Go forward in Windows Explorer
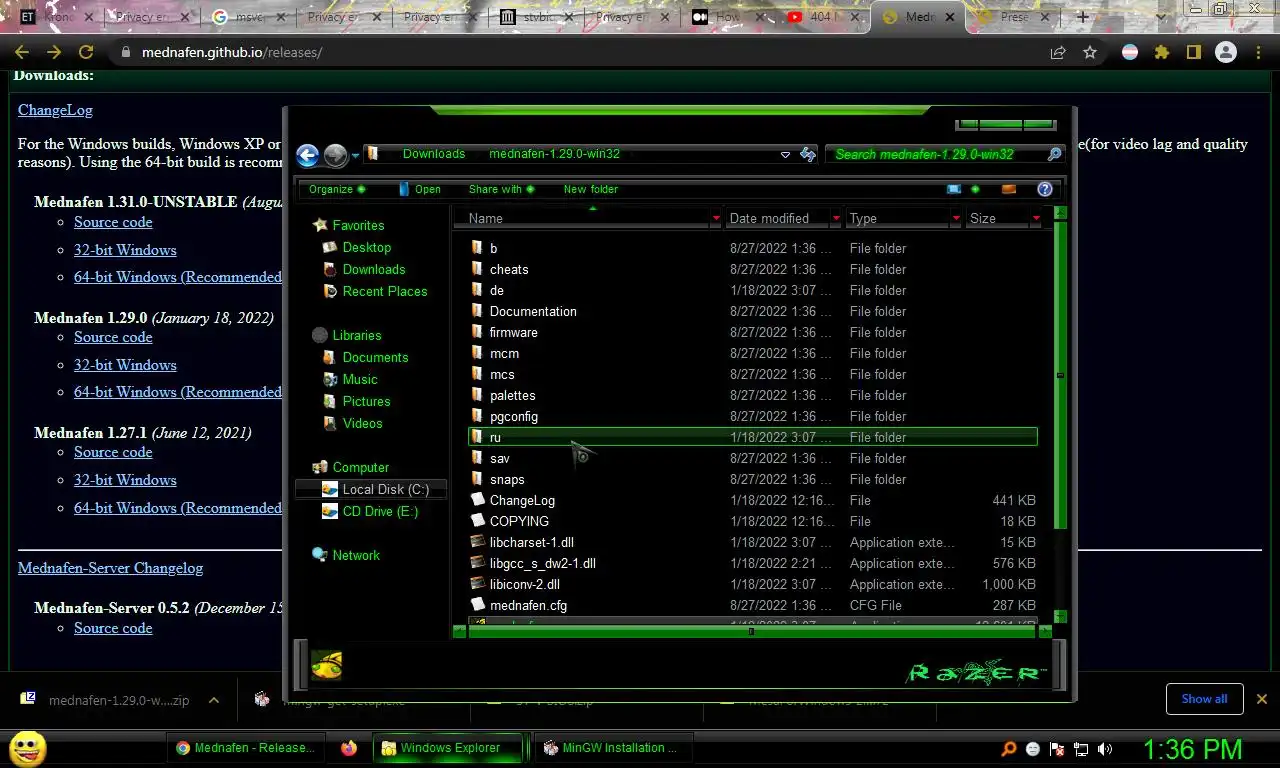This screenshot has width=1280, height=768. pyautogui.click(x=336, y=155)
